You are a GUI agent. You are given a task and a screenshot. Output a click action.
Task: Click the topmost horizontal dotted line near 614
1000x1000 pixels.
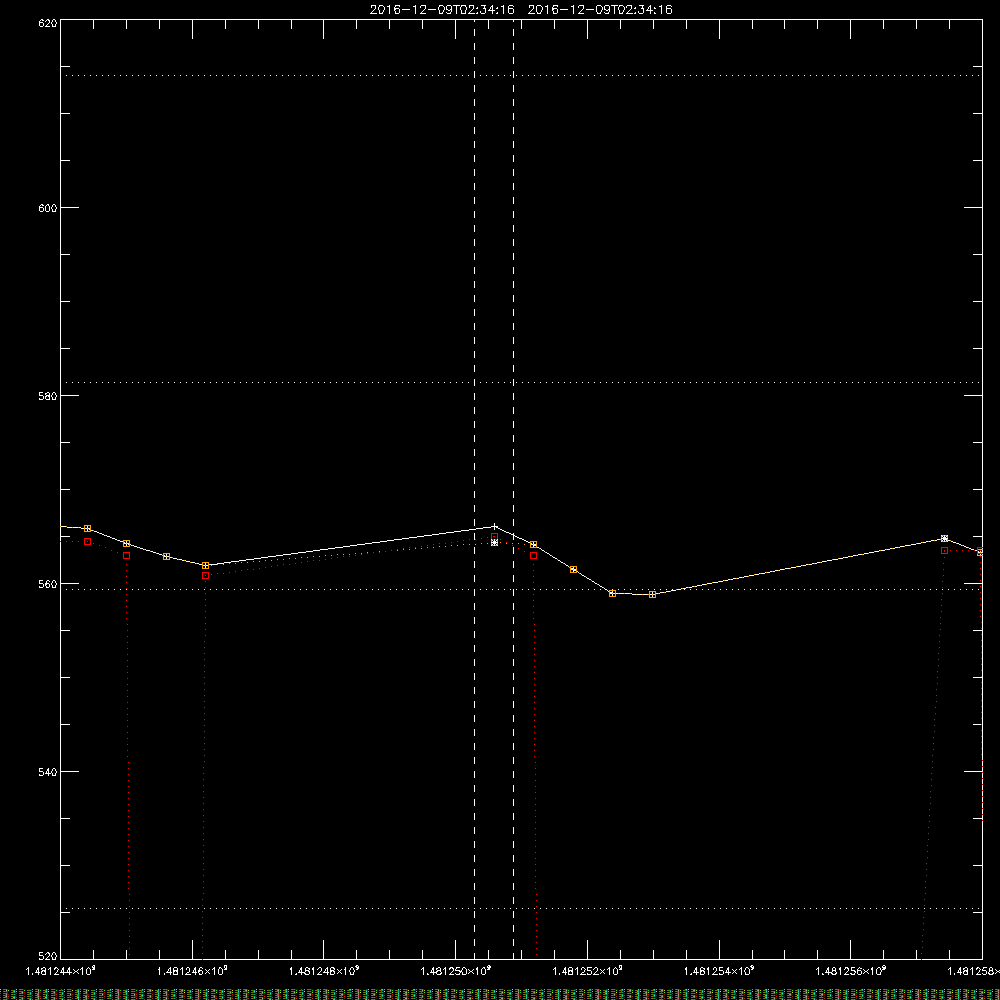coord(521,75)
